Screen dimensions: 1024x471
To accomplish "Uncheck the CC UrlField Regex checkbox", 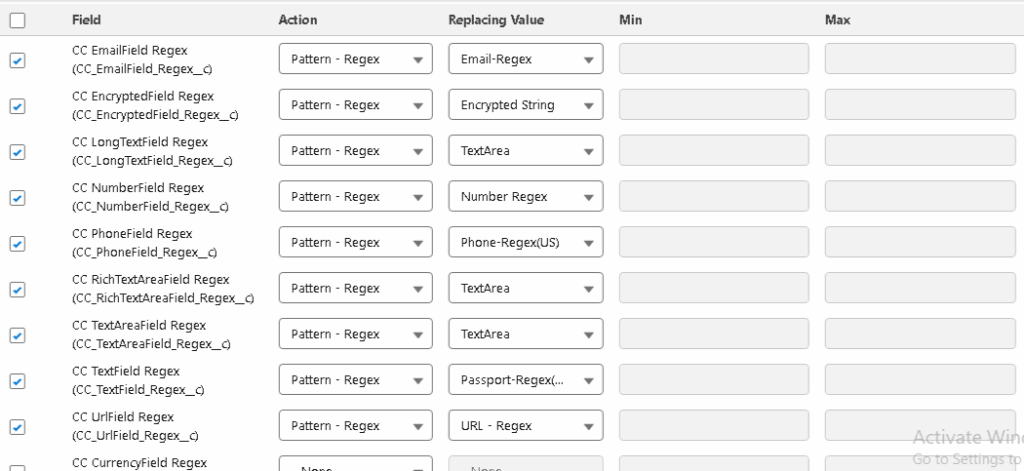I will coord(17,427).
